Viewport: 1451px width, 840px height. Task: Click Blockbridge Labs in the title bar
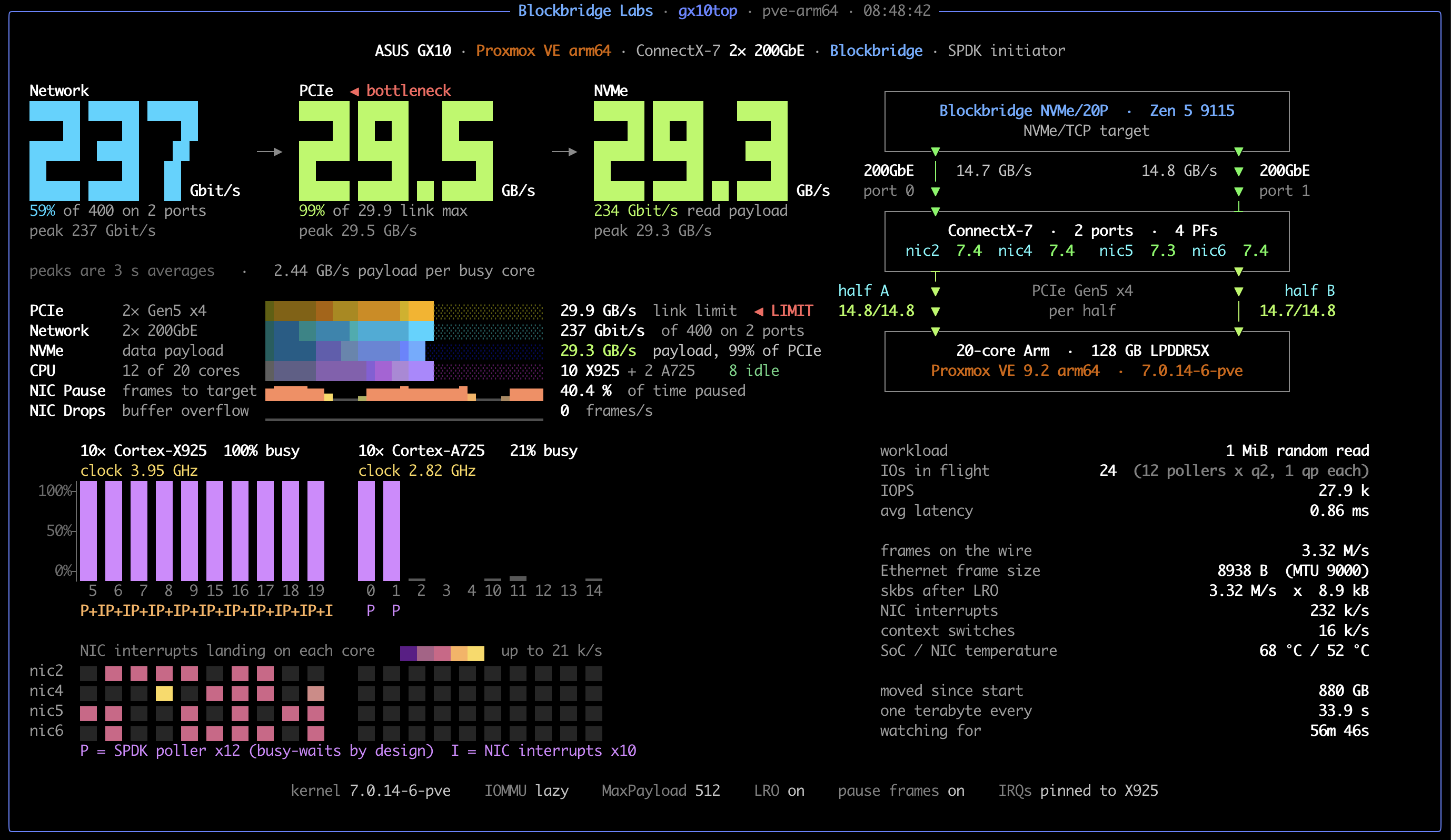click(x=585, y=11)
